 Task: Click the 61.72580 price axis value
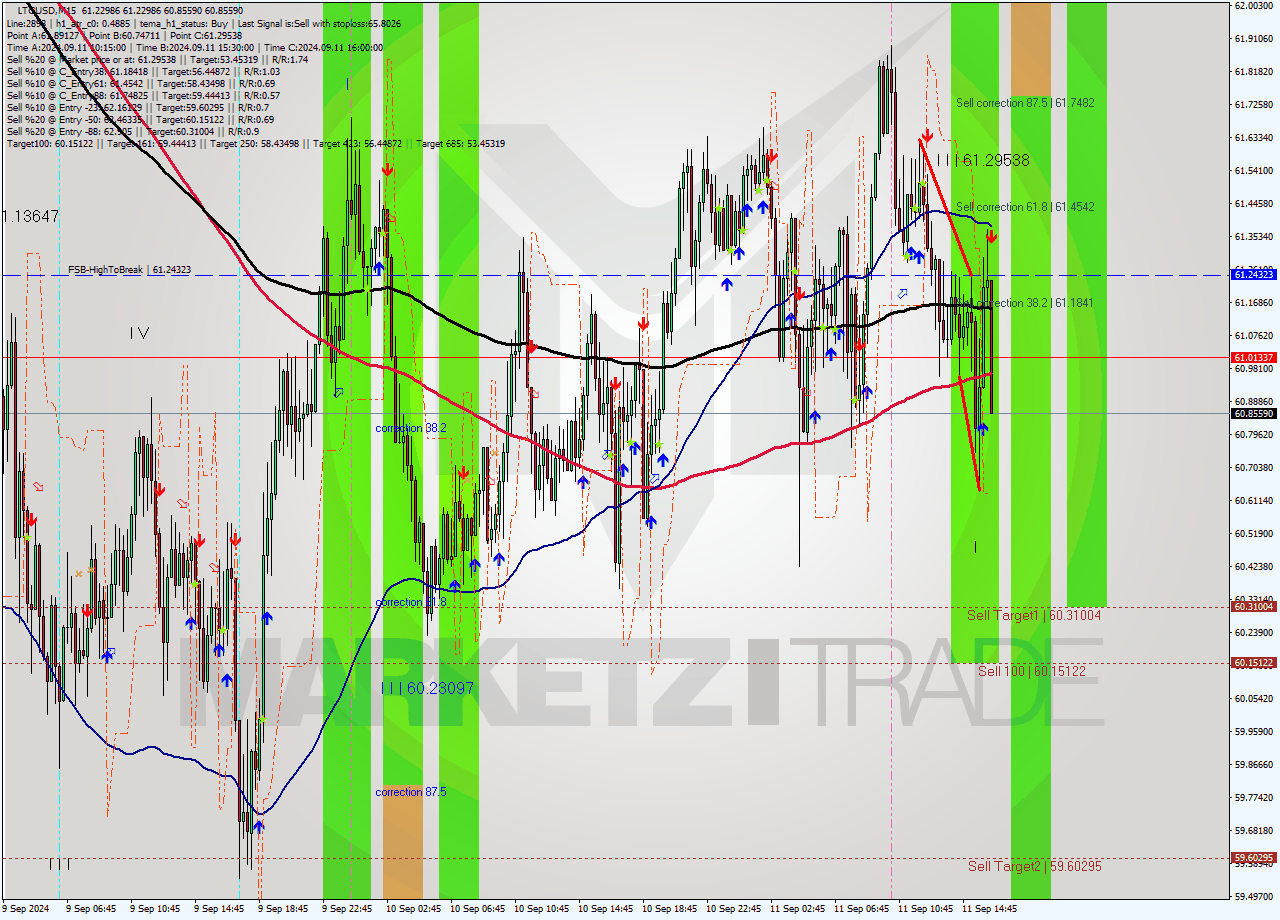pyautogui.click(x=1253, y=104)
